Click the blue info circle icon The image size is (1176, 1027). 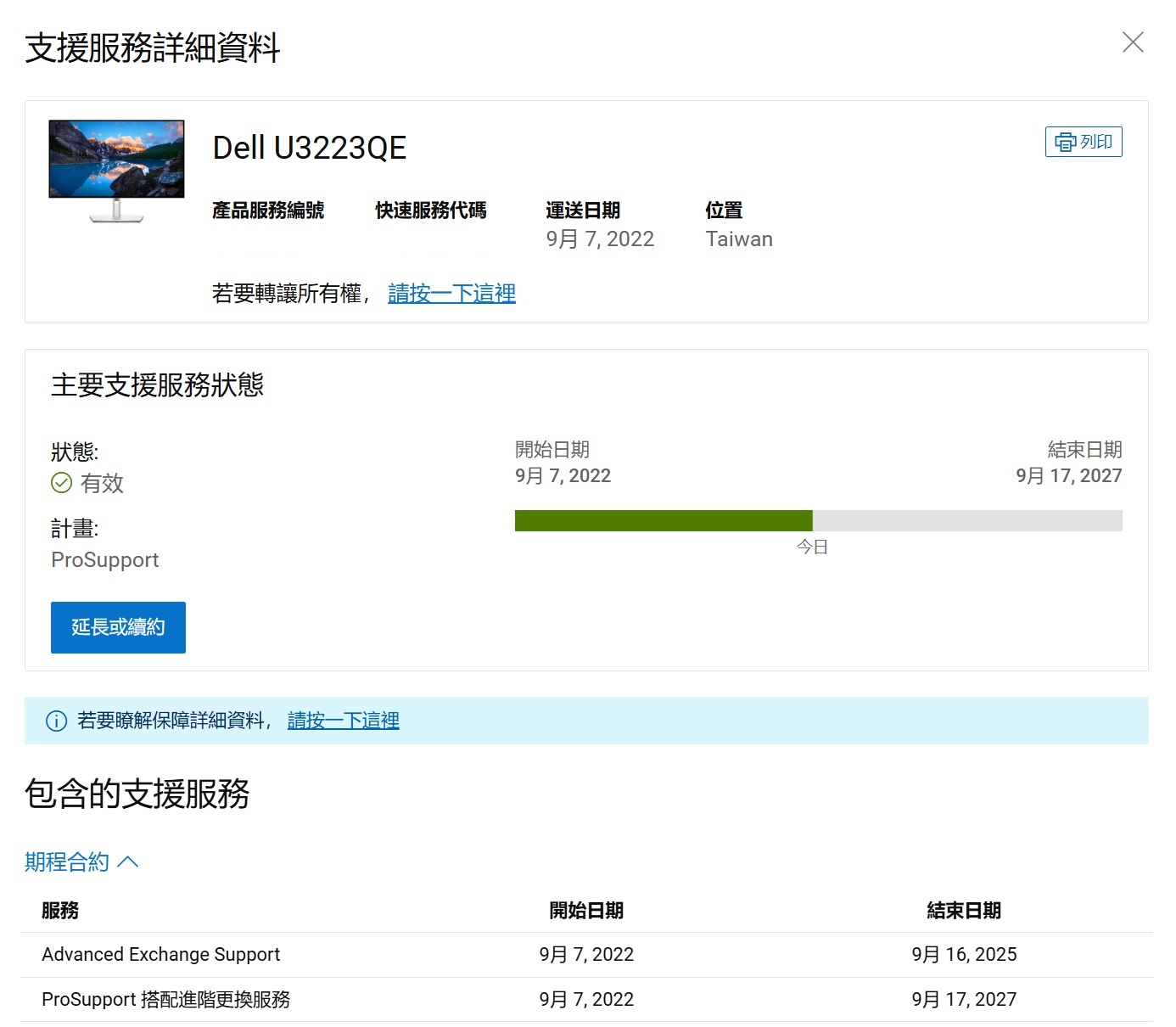(56, 721)
